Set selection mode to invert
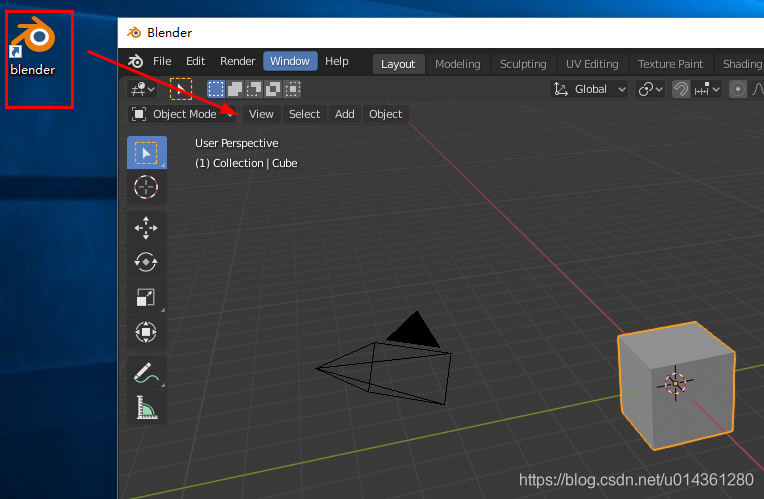The width and height of the screenshot is (764, 499). [x=273, y=89]
